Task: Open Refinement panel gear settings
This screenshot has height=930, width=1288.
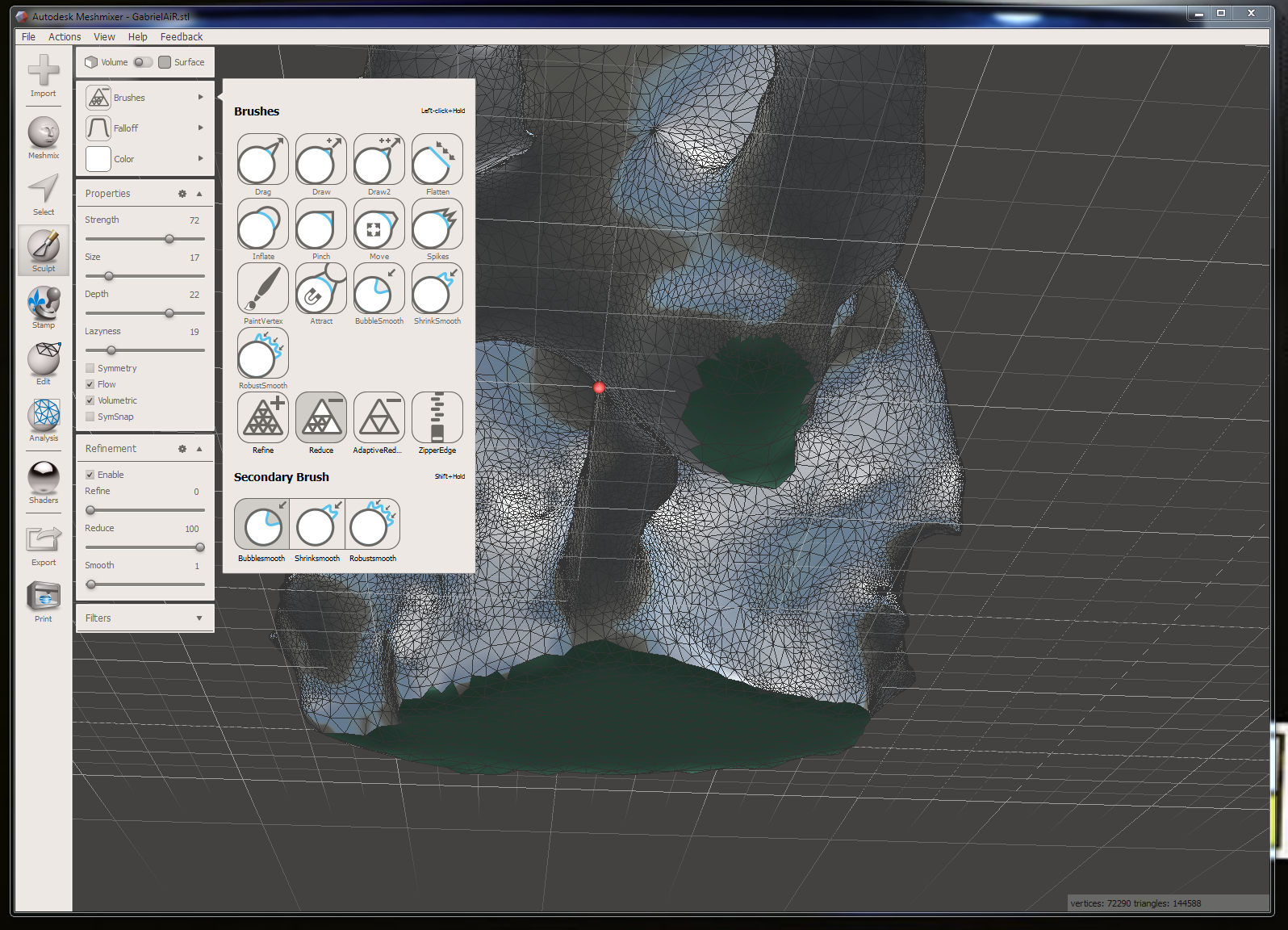Action: pos(182,449)
